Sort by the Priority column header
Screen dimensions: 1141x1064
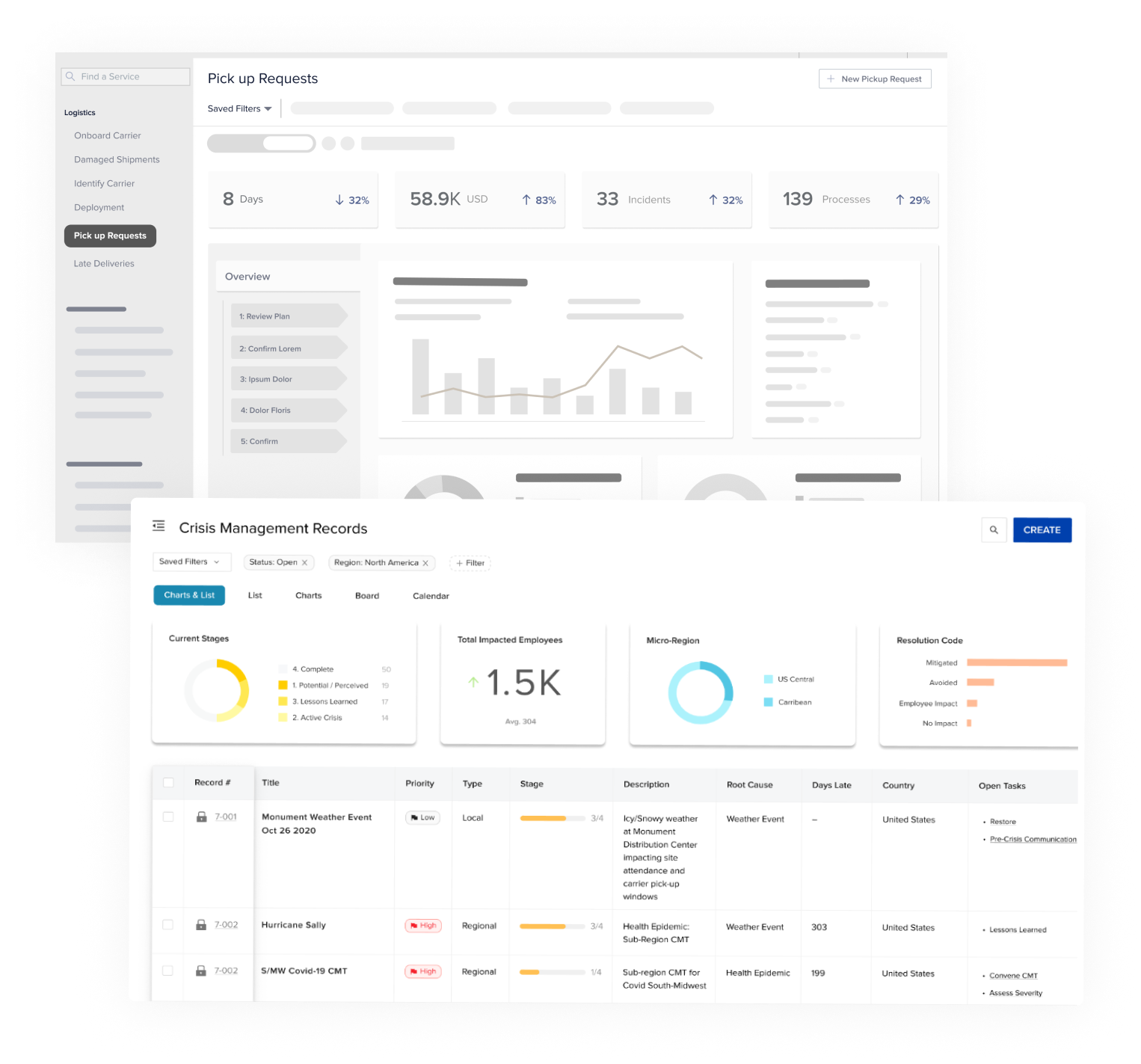(419, 784)
